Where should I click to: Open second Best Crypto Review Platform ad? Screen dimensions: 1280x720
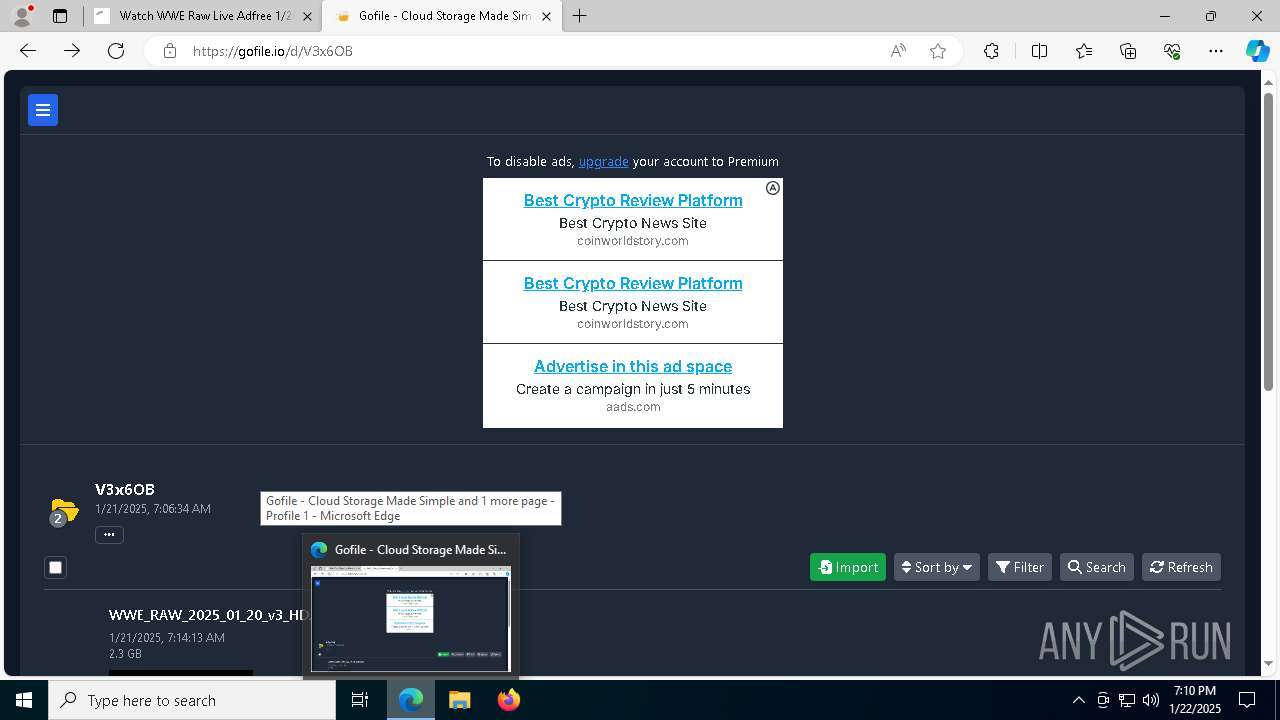[x=633, y=283]
